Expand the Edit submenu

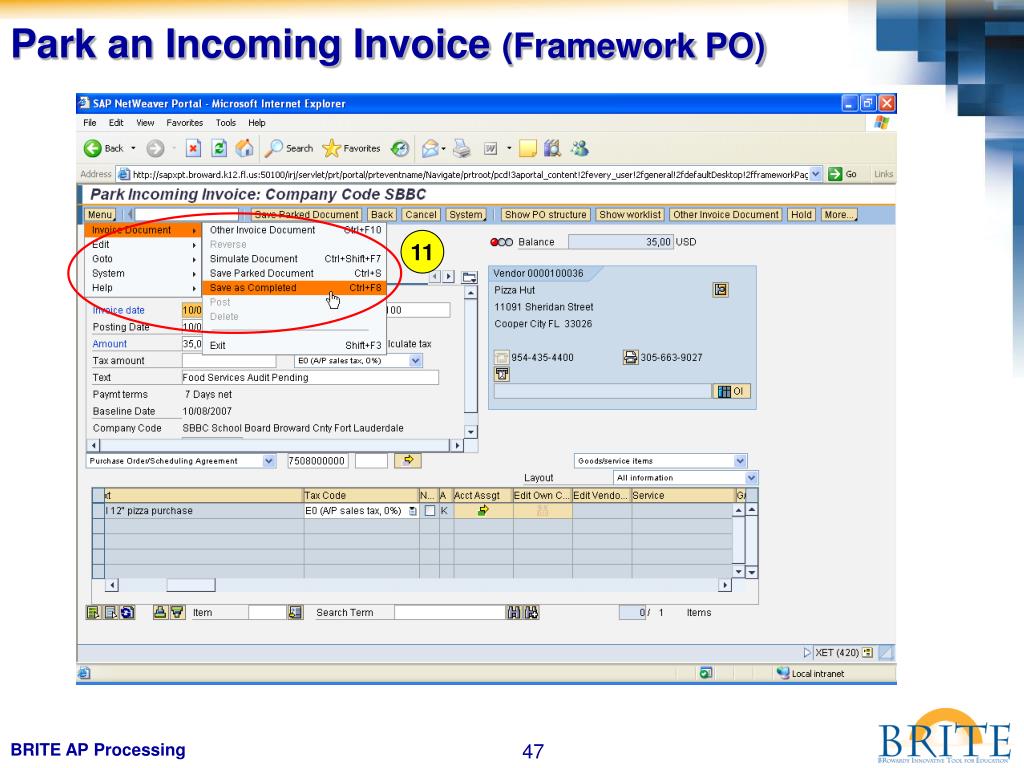coord(142,244)
